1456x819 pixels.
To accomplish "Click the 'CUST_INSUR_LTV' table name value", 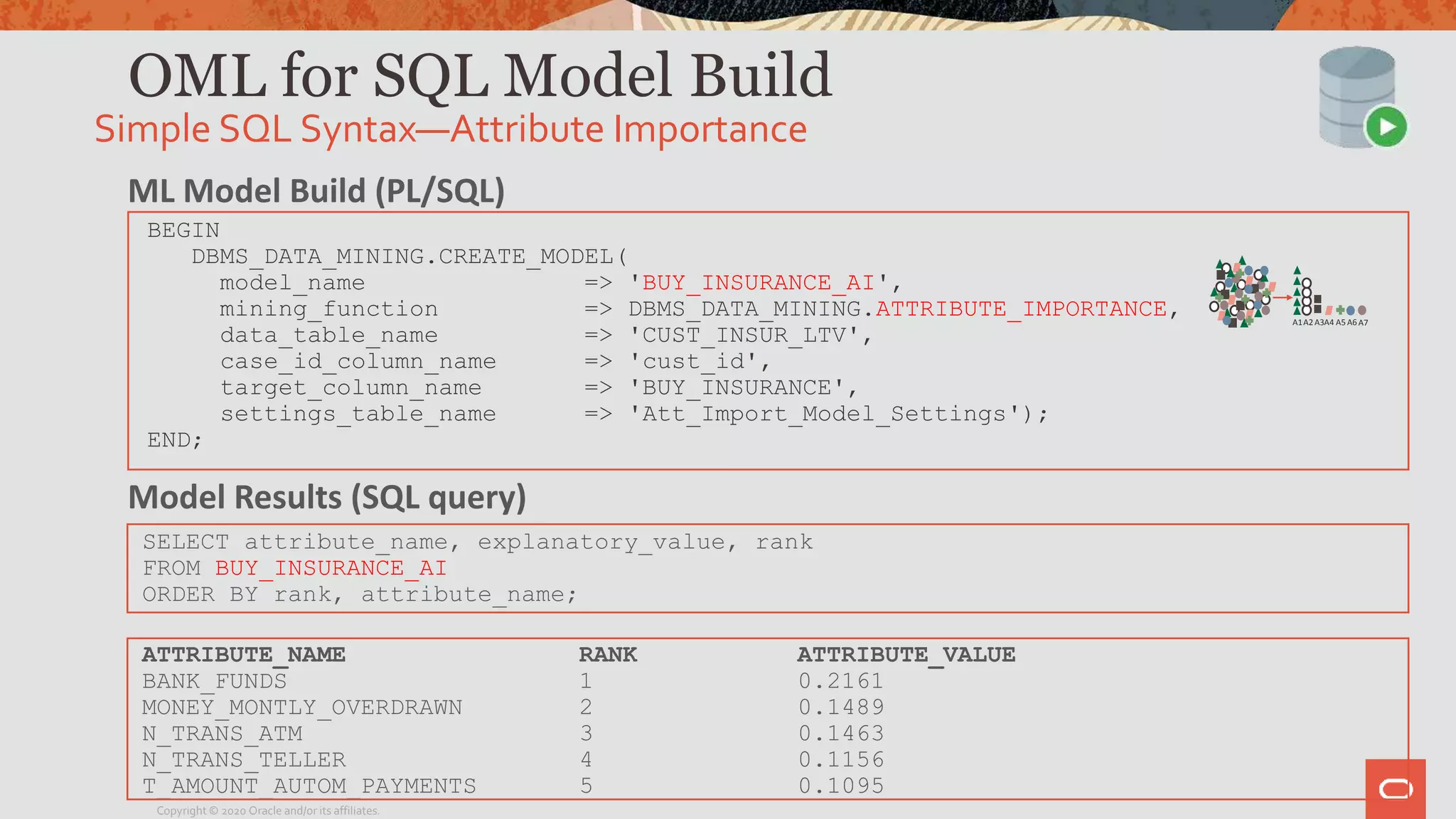I will 744,335.
